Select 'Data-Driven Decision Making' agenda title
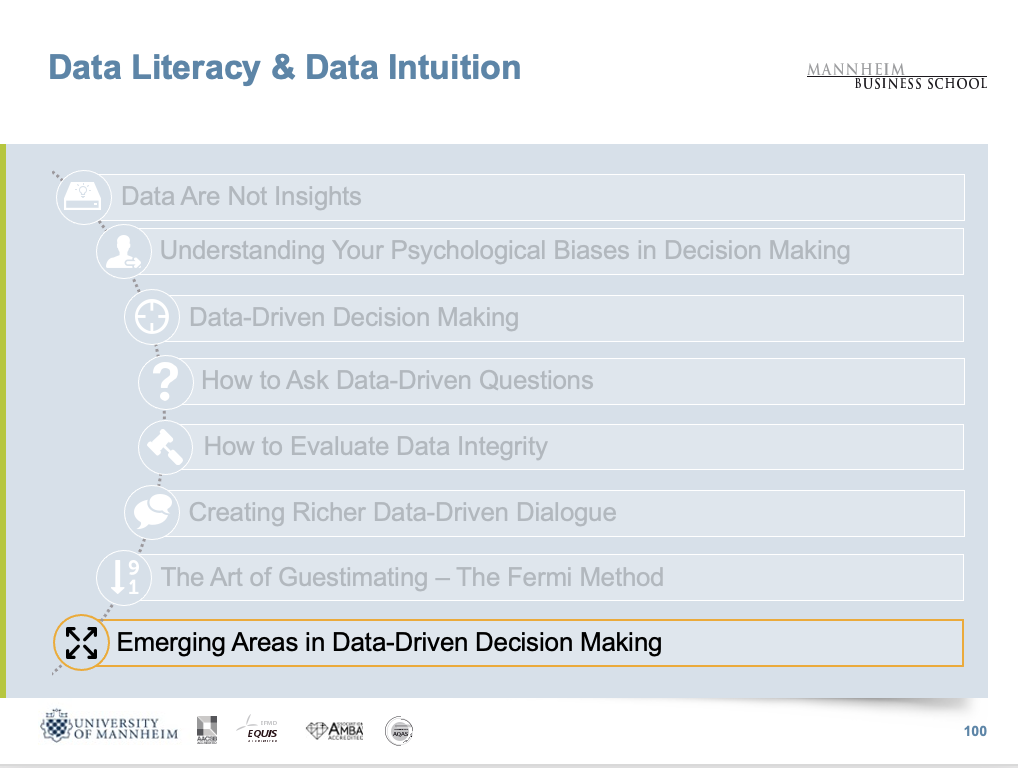1018x768 pixels. pos(354,318)
